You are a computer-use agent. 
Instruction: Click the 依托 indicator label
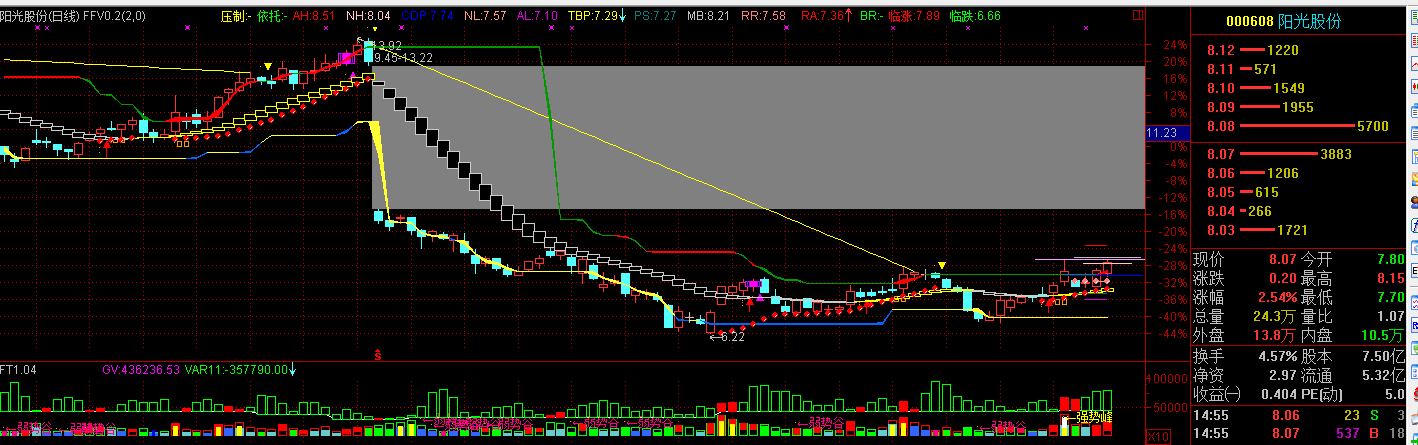click(x=272, y=16)
